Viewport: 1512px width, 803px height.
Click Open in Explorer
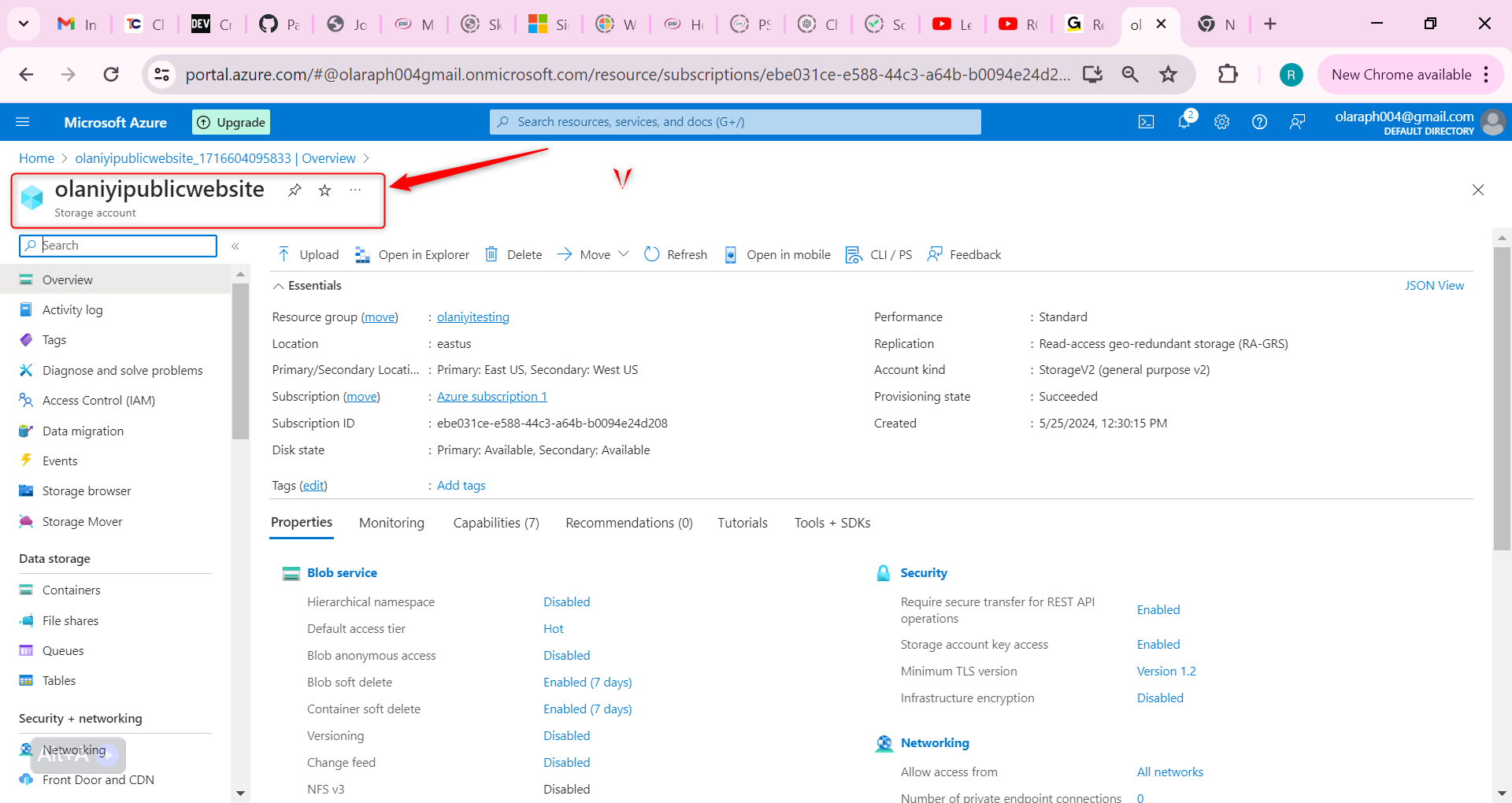412,254
